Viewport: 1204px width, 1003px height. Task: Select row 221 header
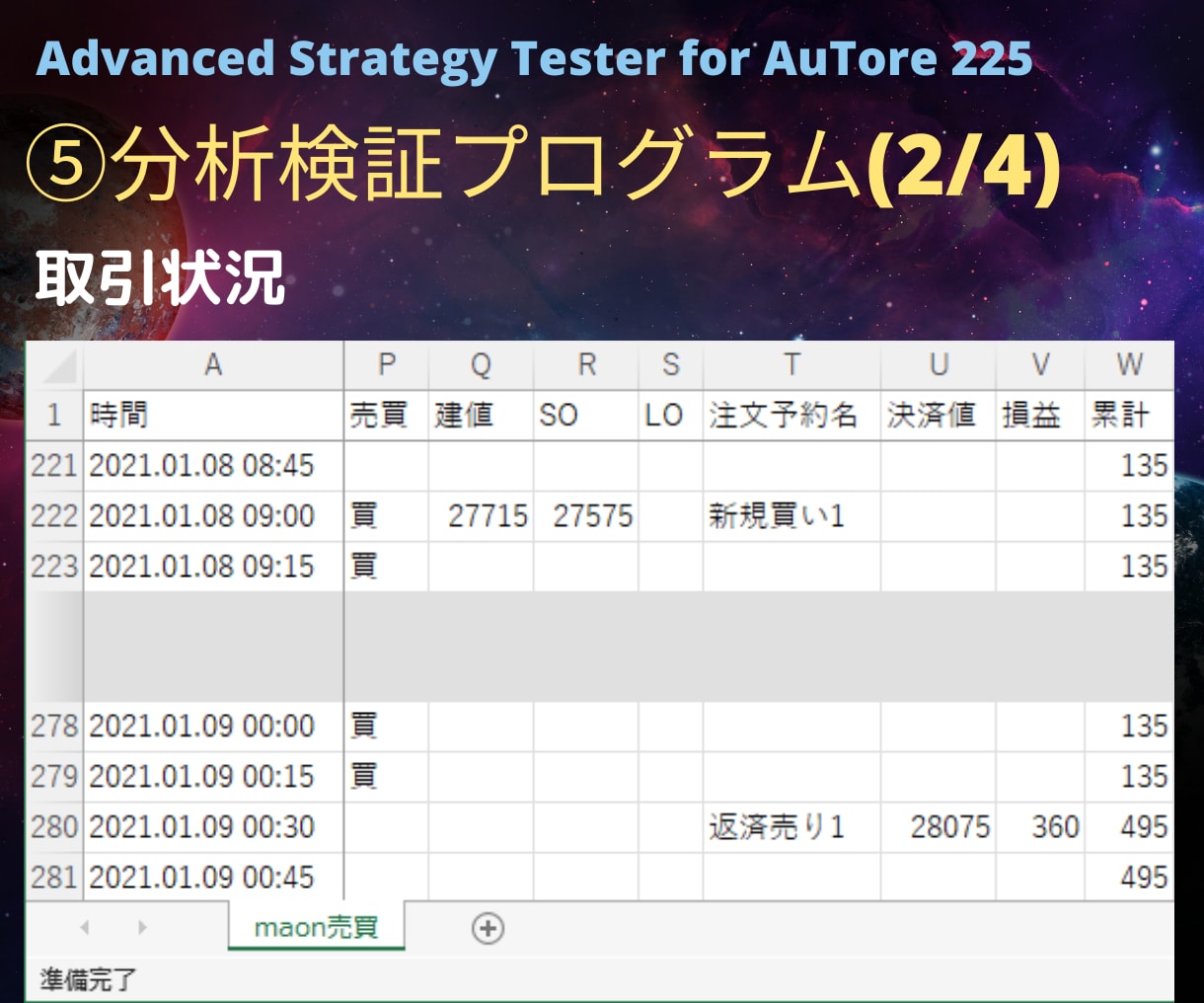[x=55, y=465]
